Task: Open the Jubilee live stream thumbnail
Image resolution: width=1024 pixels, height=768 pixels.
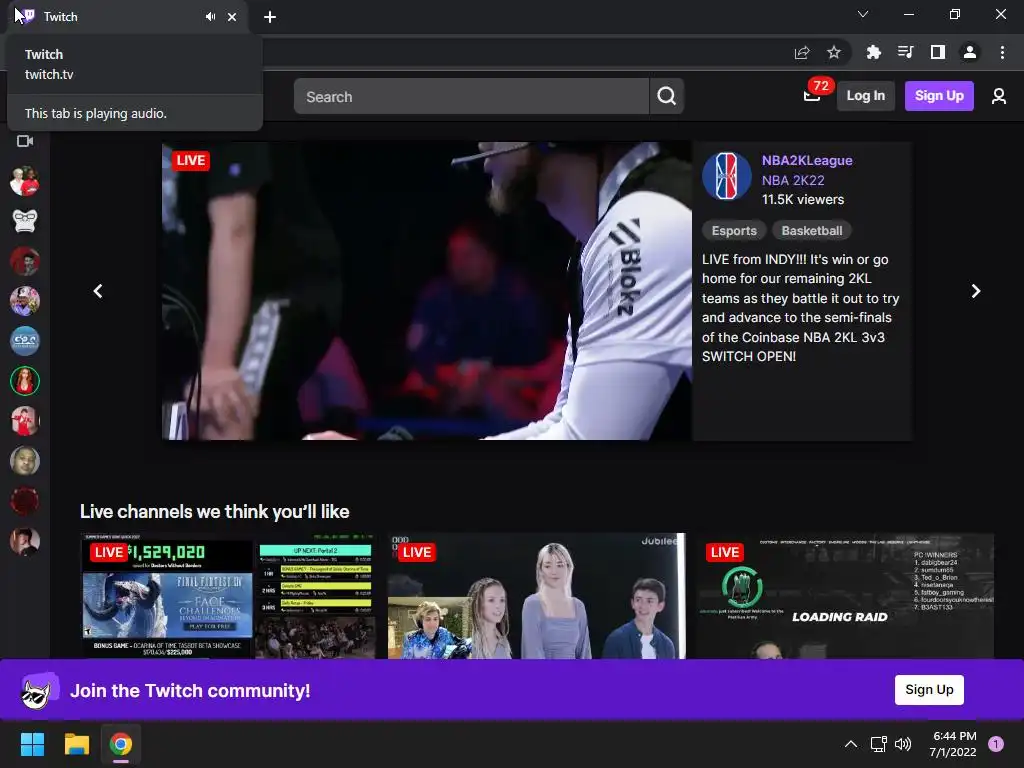Action: pos(537,596)
